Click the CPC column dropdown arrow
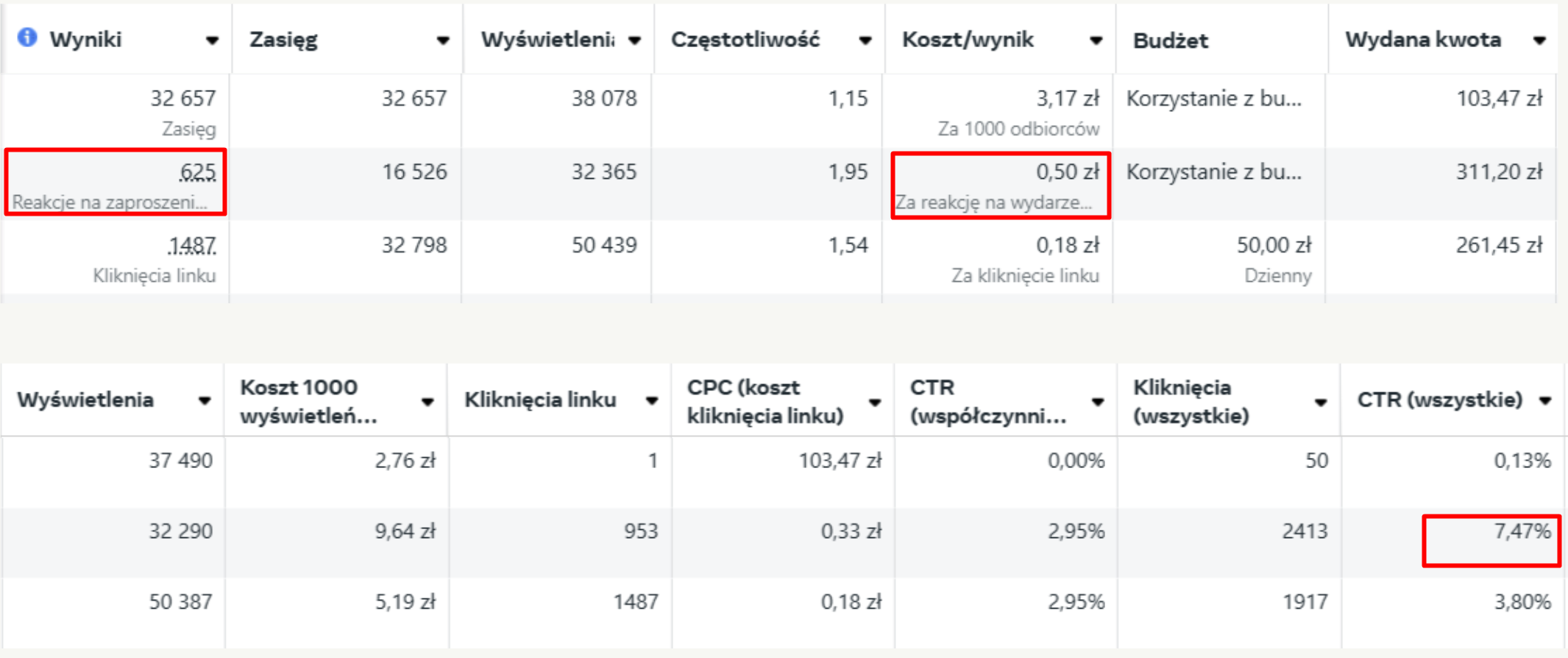The image size is (1568, 658). point(875,402)
